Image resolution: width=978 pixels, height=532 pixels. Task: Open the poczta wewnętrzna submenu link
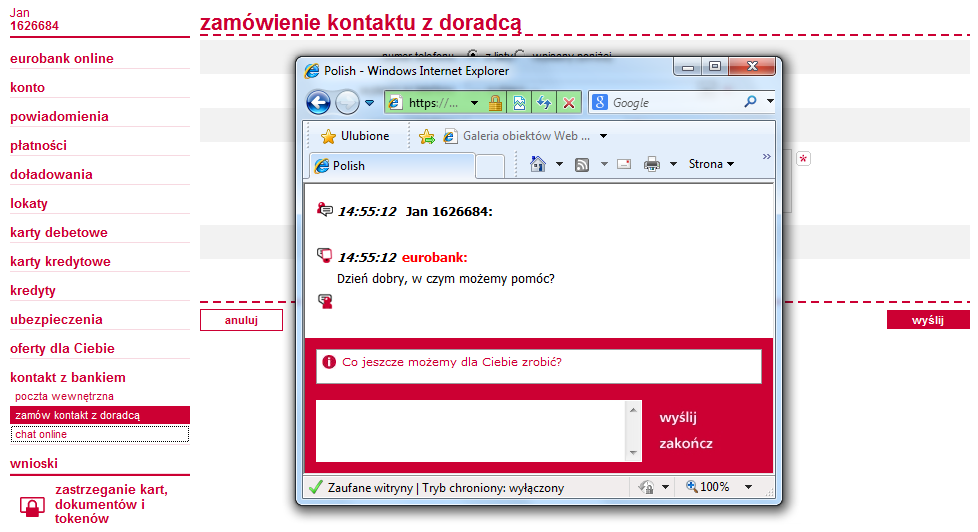tap(64, 396)
